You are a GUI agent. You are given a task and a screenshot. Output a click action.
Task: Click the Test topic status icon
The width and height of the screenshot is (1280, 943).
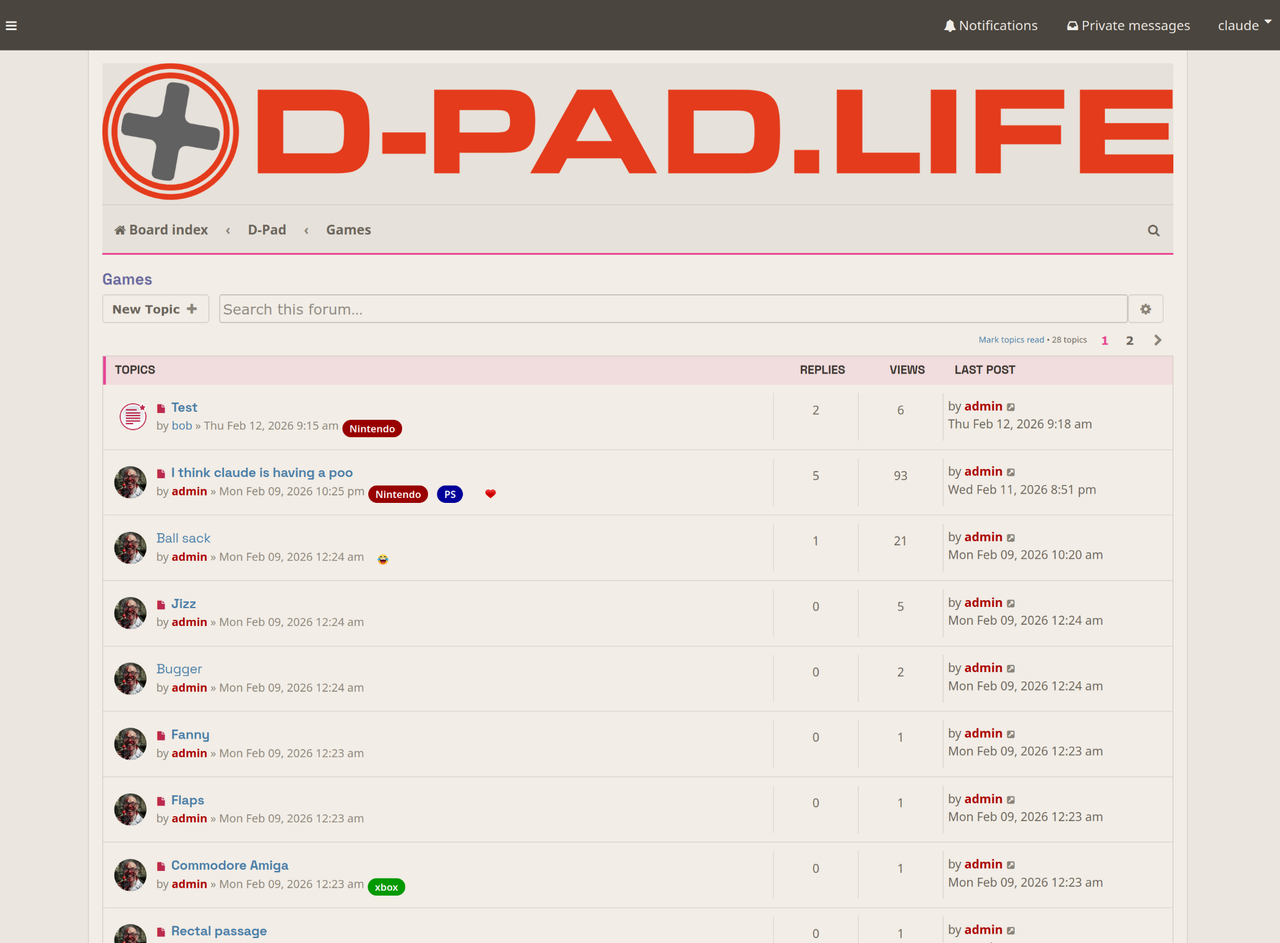coord(132,417)
